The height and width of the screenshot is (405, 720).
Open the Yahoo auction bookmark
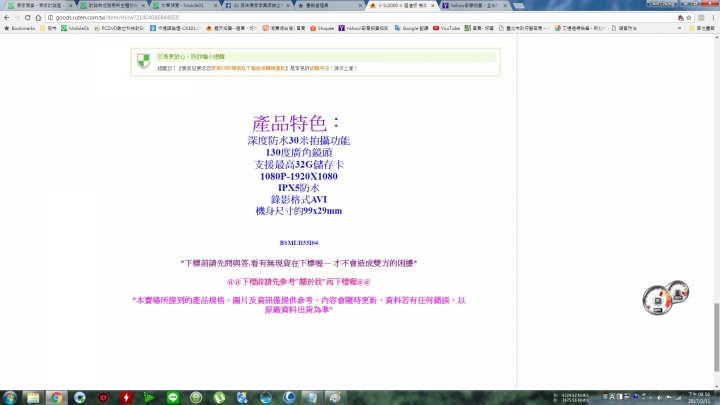(x=363, y=28)
